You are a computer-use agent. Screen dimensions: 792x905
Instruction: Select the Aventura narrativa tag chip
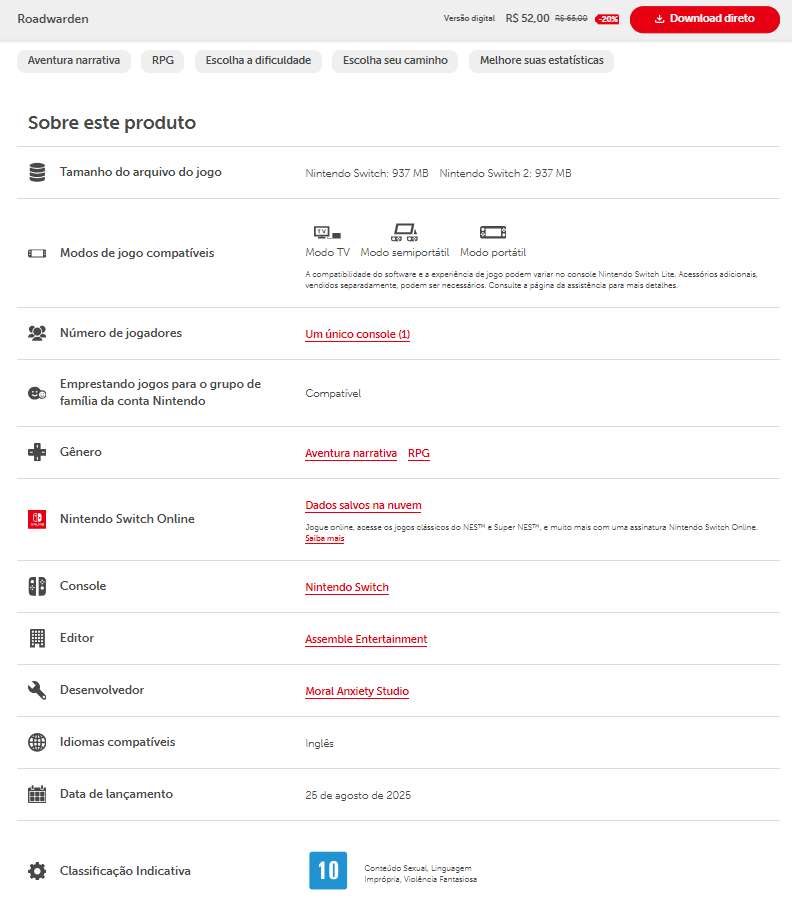(74, 61)
